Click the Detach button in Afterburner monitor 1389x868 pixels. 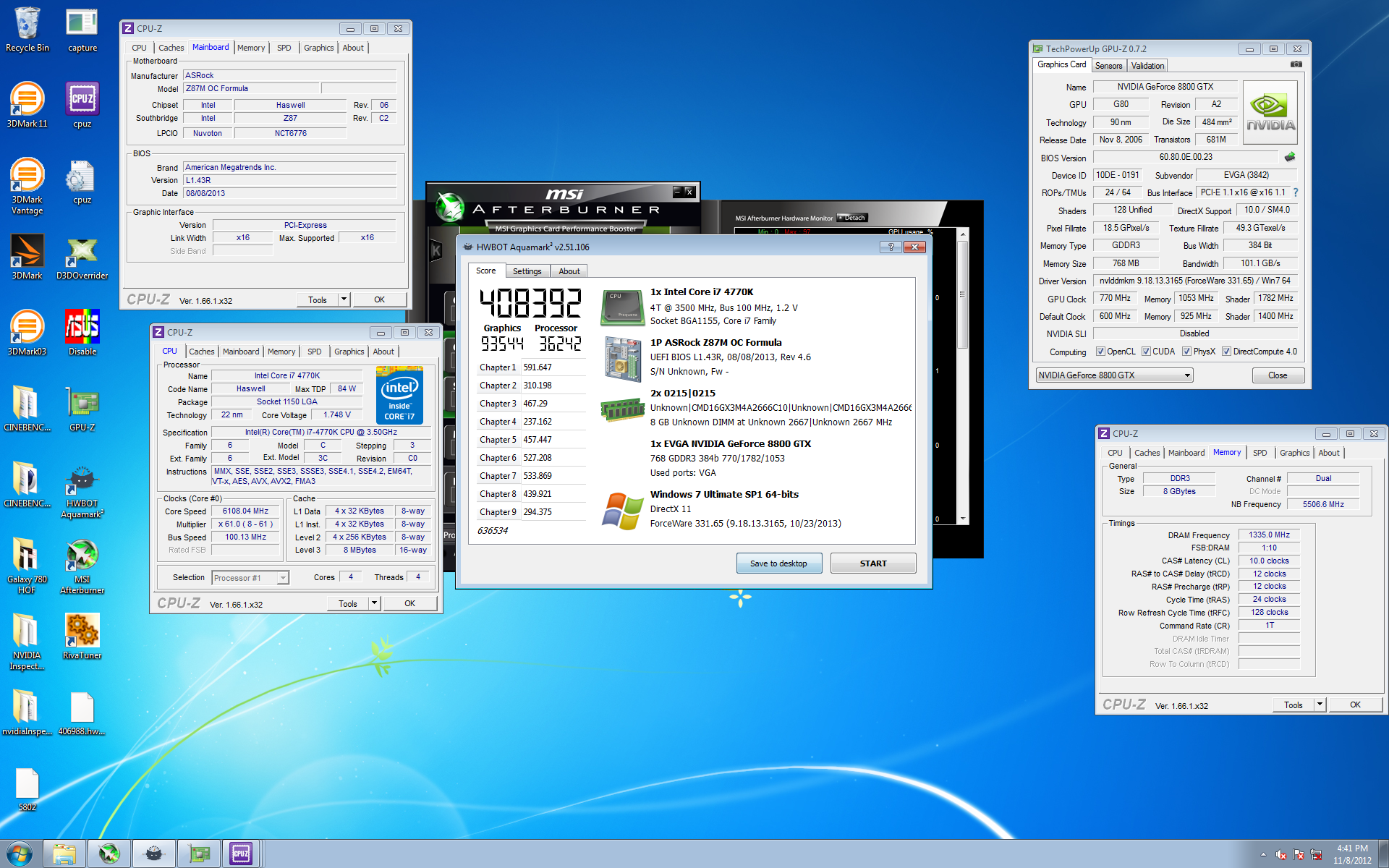tap(851, 218)
